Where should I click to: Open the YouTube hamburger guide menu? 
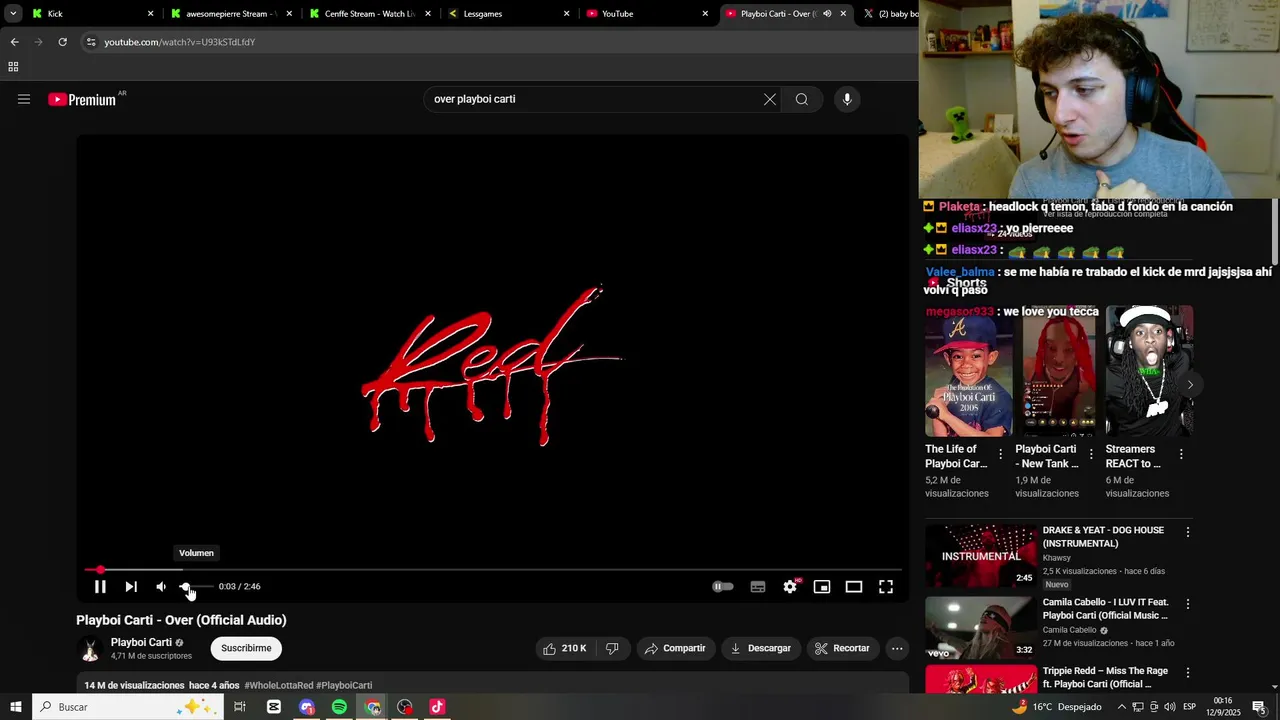pyautogui.click(x=24, y=99)
